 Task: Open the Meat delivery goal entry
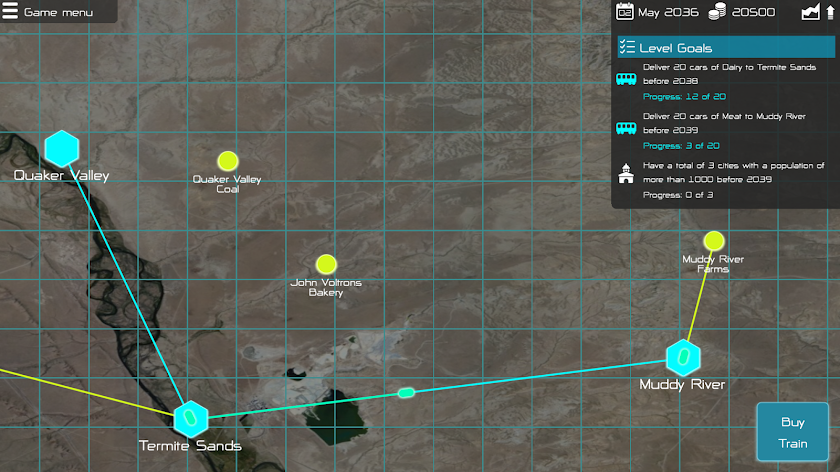pyautogui.click(x=724, y=131)
